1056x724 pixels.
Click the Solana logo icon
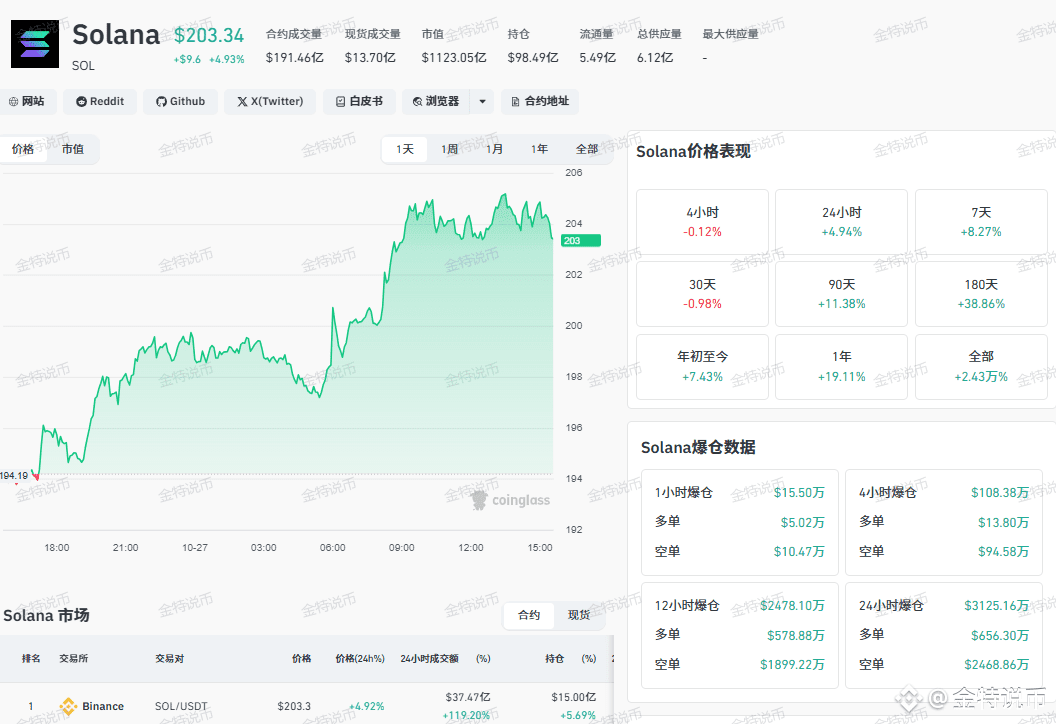35,44
